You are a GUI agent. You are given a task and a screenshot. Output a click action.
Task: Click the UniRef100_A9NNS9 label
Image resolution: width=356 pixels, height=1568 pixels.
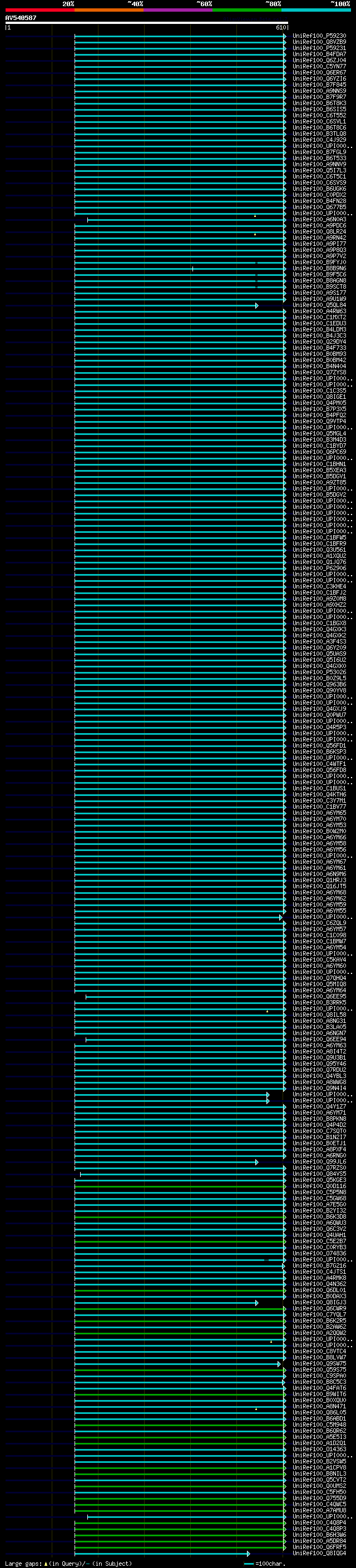[x=319, y=91]
